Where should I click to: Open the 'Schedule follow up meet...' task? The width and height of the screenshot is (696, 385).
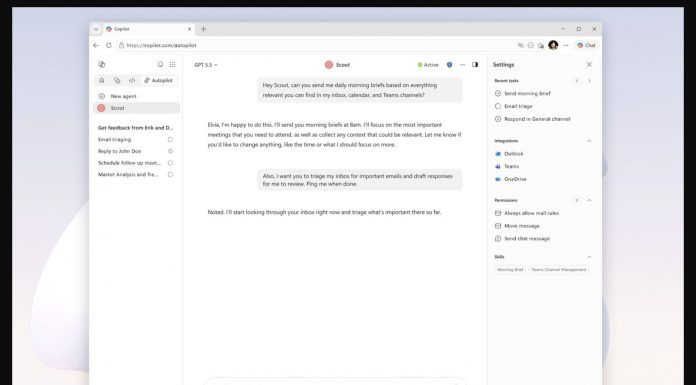point(129,163)
